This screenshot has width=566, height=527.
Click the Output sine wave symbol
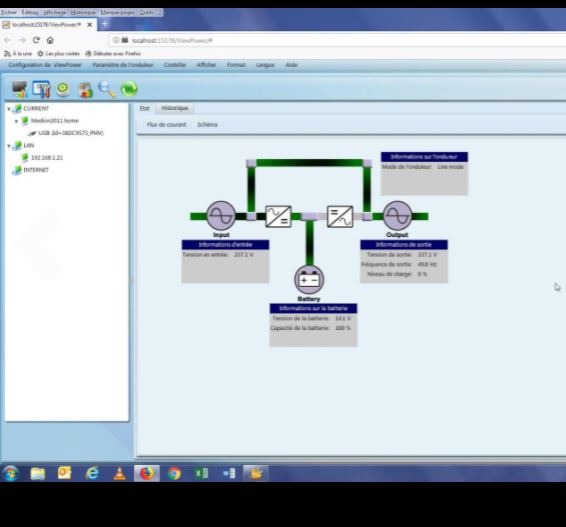(x=397, y=216)
